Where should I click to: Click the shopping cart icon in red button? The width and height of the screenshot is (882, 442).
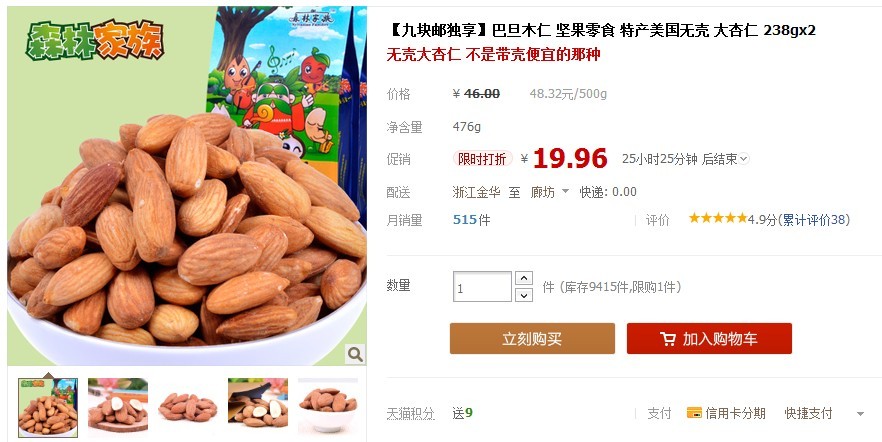pos(668,339)
